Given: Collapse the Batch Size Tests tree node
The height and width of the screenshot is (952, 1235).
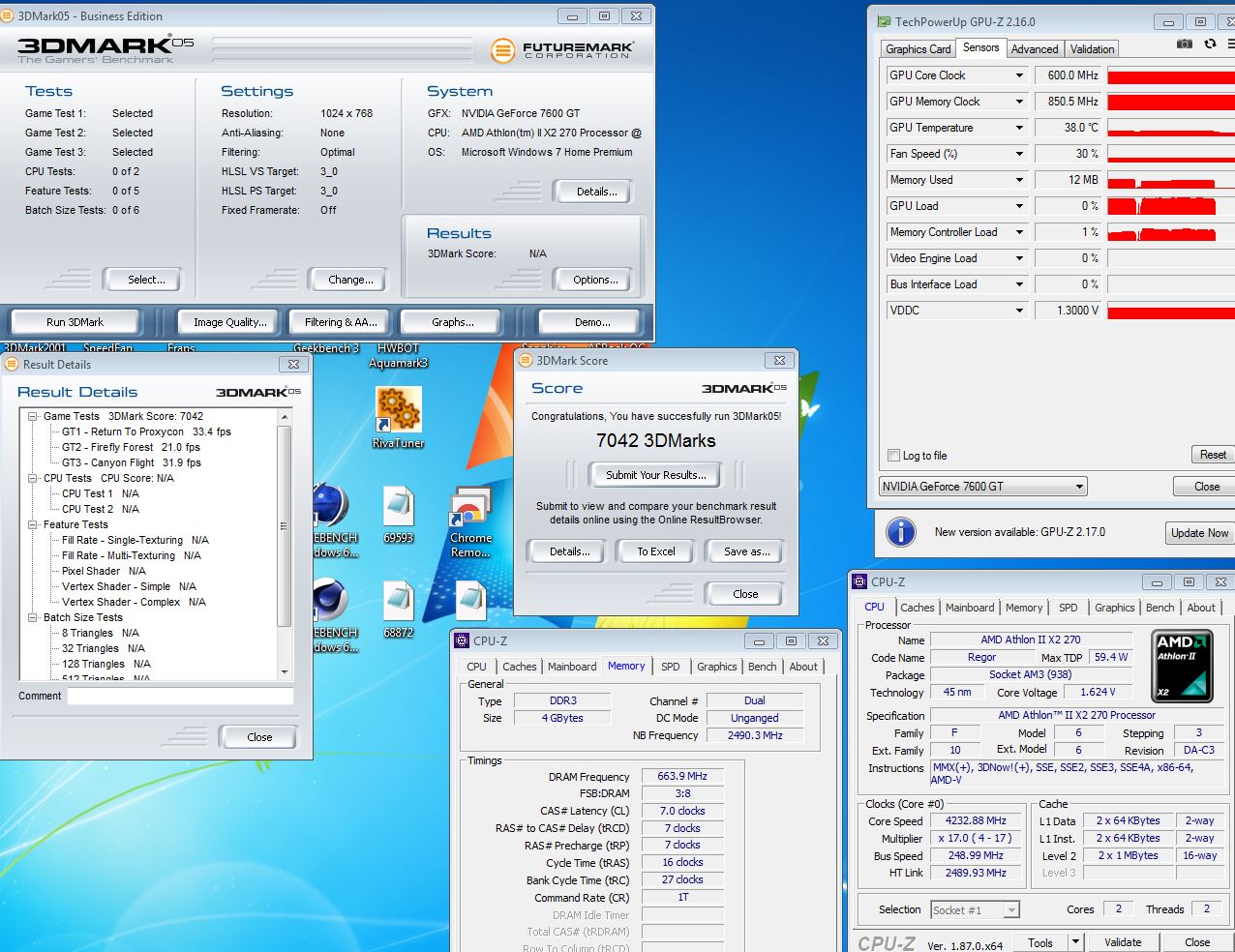Looking at the screenshot, I should pyautogui.click(x=33, y=617).
